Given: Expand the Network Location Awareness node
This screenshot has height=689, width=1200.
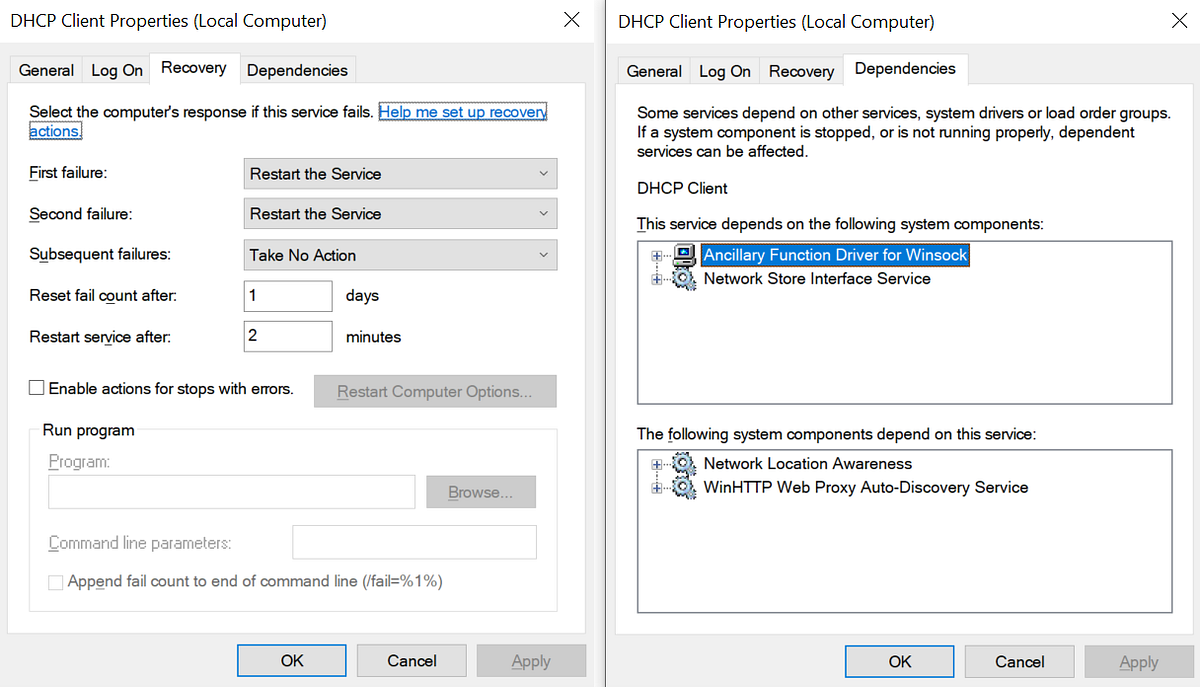Looking at the screenshot, I should (656, 464).
